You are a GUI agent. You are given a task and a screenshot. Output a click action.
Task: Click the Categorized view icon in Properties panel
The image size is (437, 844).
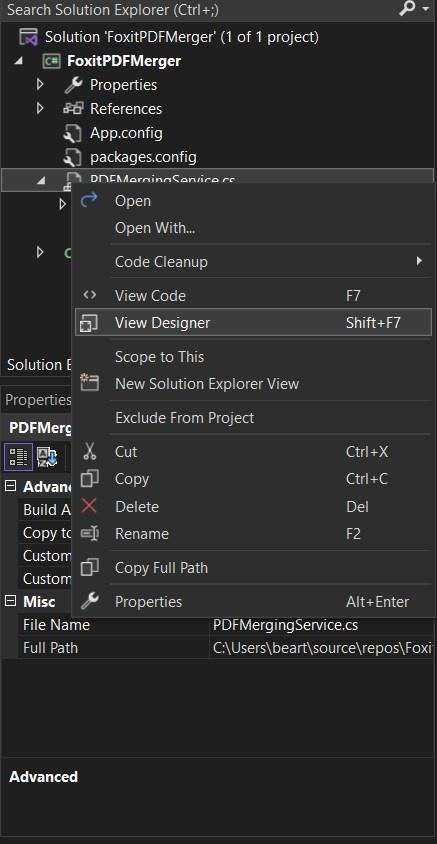tap(19, 457)
